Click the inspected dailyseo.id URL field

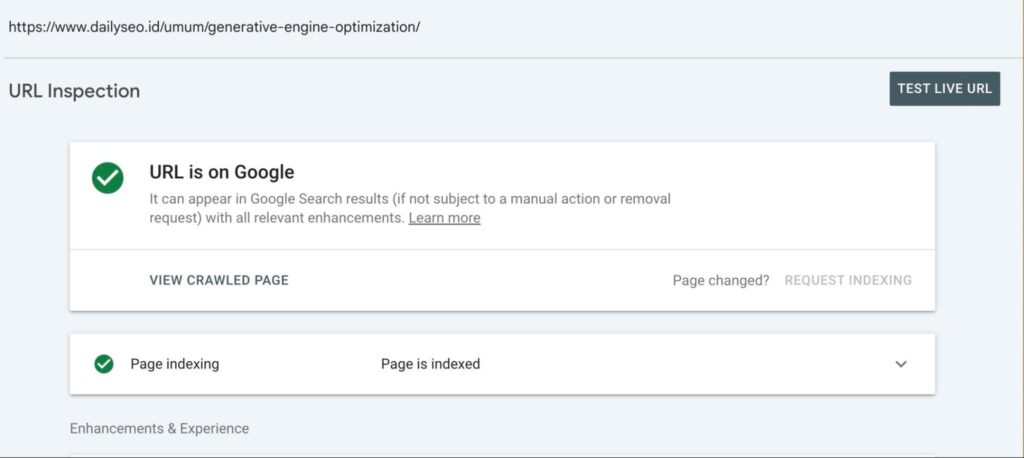pyautogui.click(x=214, y=27)
